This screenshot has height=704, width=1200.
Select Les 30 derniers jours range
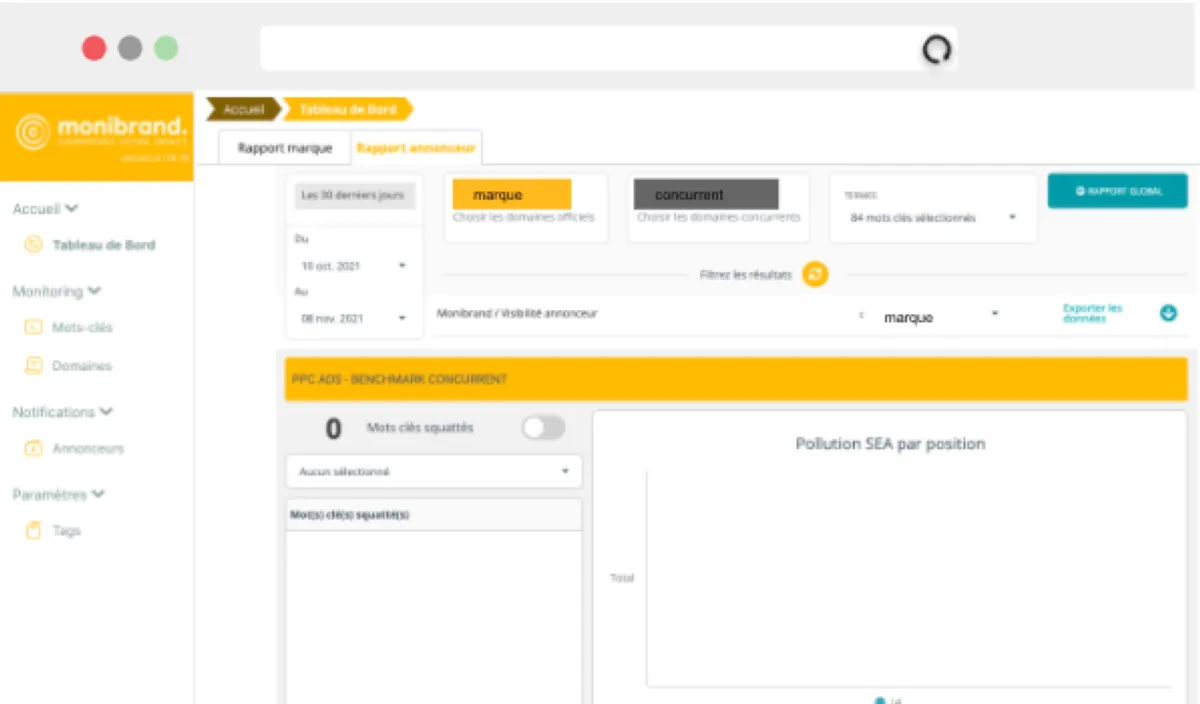[x=356, y=195]
